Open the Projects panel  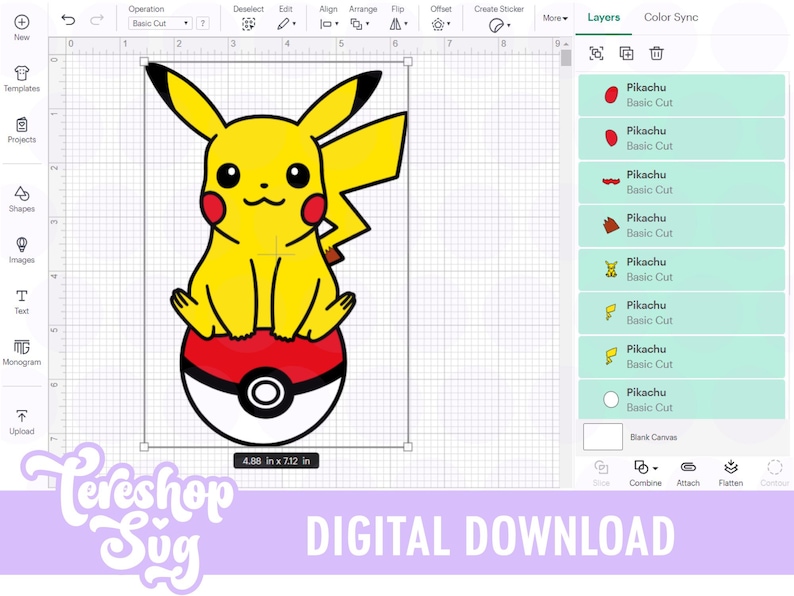(x=21, y=130)
